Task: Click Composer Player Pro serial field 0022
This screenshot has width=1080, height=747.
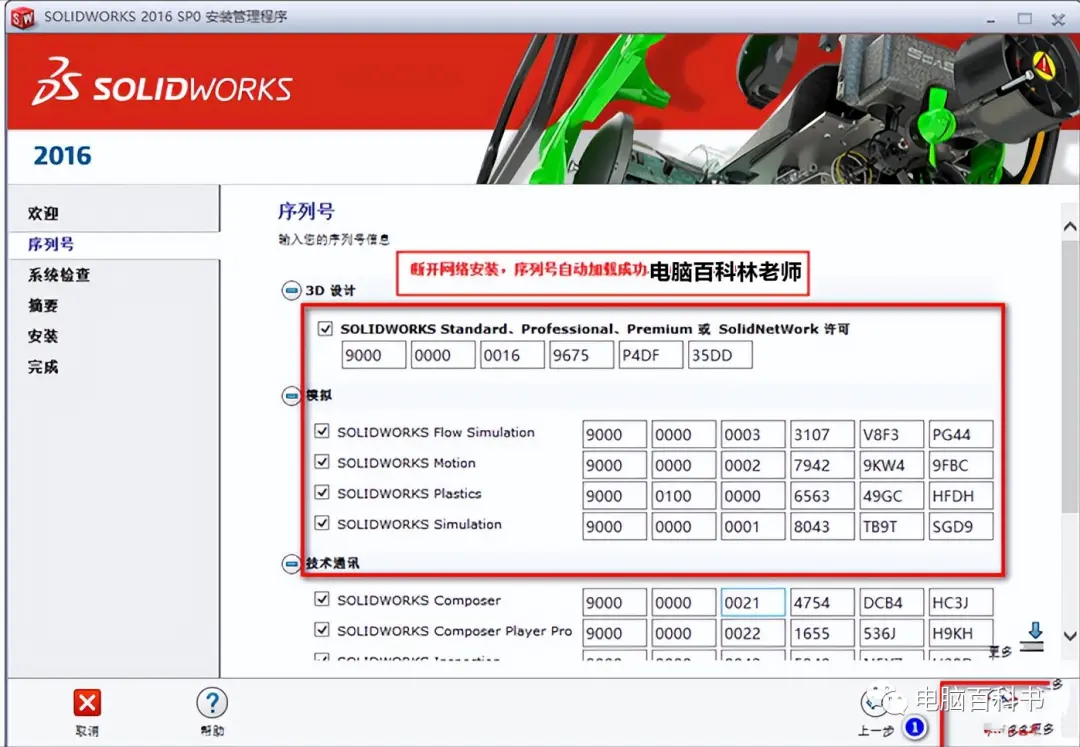Action: tap(753, 633)
